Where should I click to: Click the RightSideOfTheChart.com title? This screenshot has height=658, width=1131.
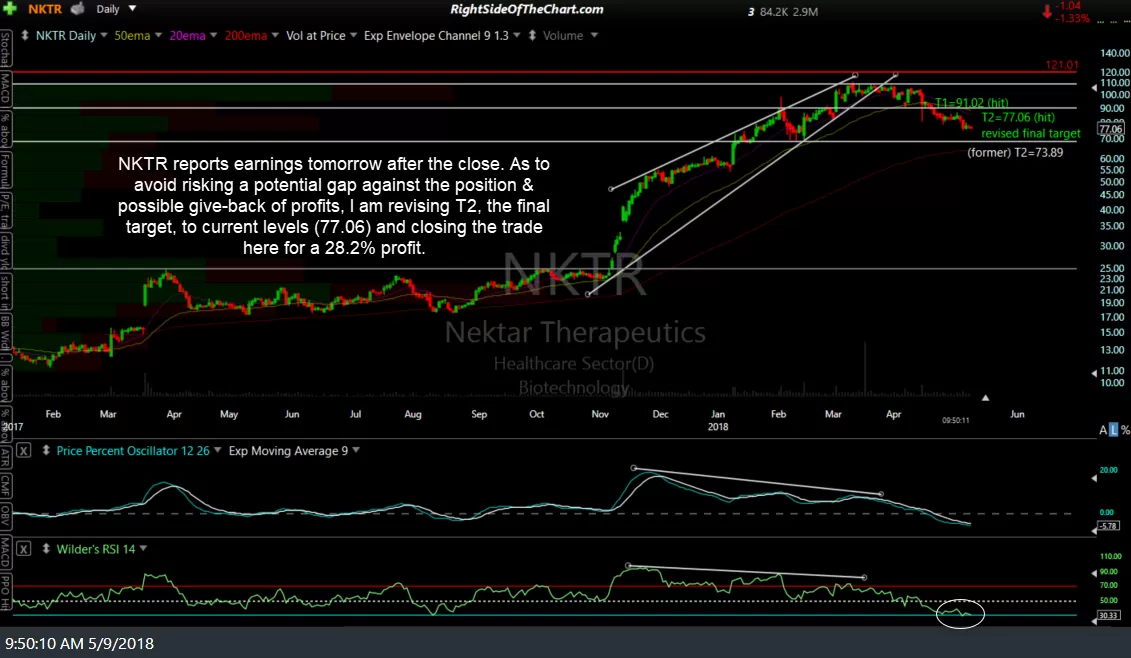pyautogui.click(x=527, y=9)
